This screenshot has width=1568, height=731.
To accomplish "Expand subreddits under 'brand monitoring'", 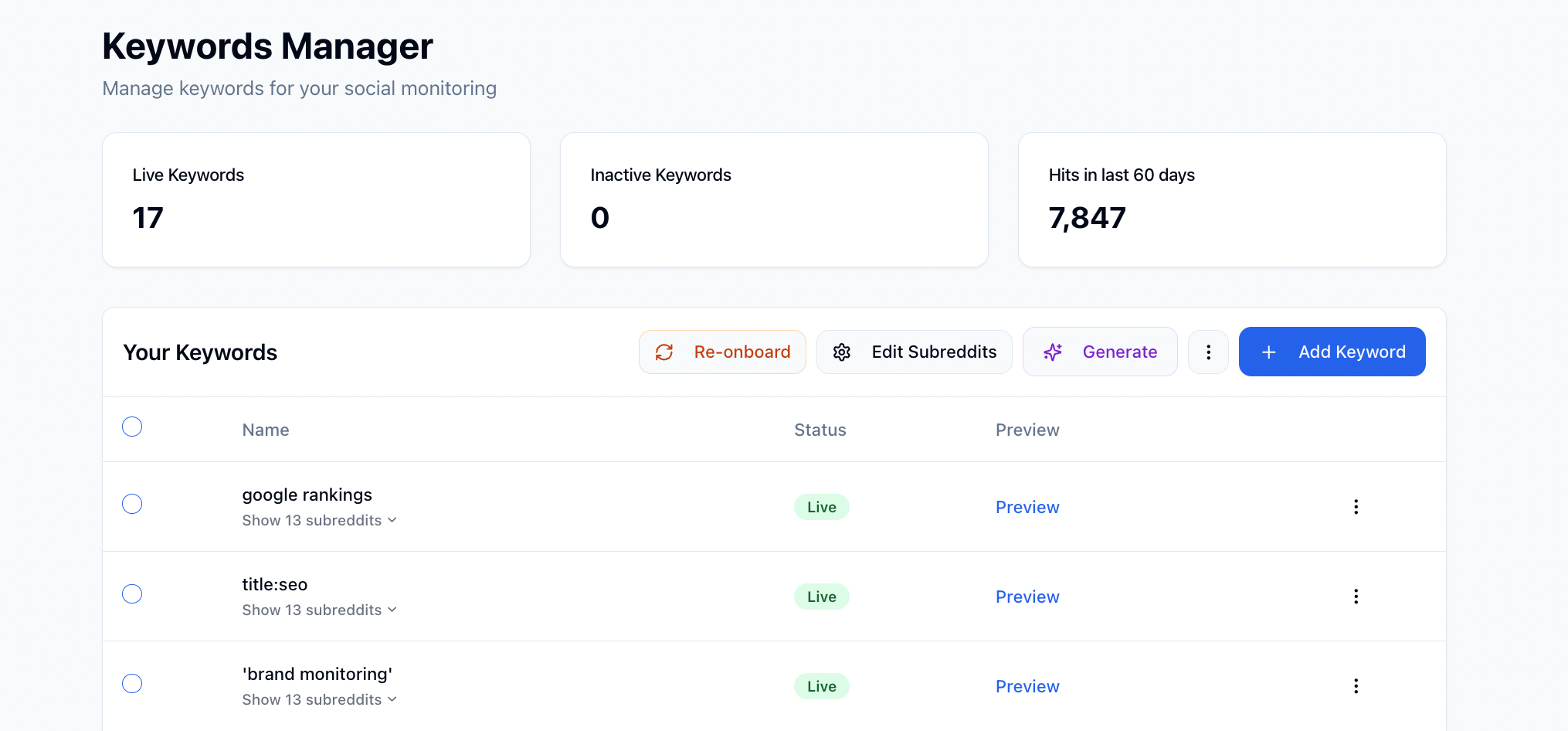I will coord(319,699).
